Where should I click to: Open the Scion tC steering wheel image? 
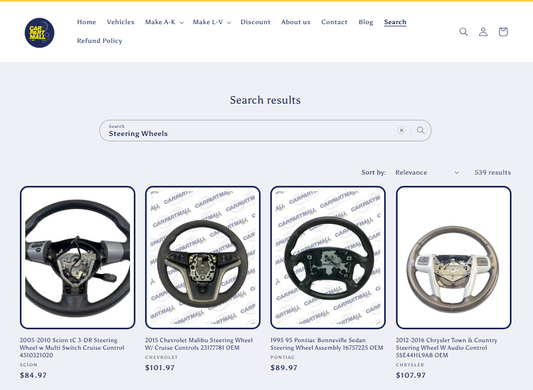point(78,257)
